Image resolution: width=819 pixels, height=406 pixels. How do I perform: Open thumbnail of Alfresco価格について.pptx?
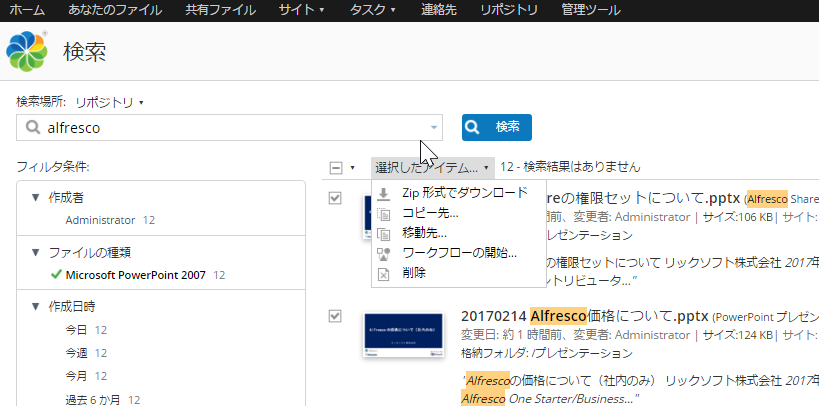click(x=403, y=334)
